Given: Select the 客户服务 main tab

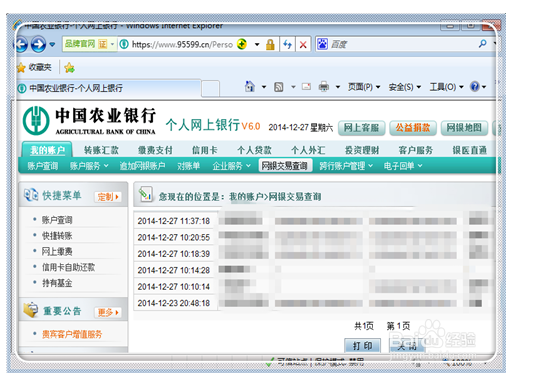Looking at the screenshot, I should [416, 150].
